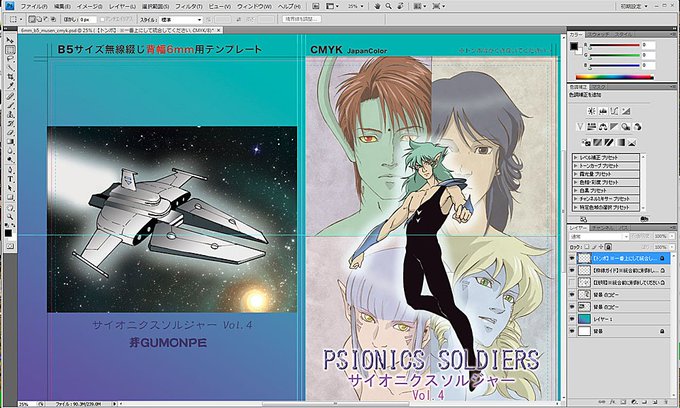Toggle lock all for selected layer
Viewport: 680px width, 408px height.
click(x=608, y=247)
